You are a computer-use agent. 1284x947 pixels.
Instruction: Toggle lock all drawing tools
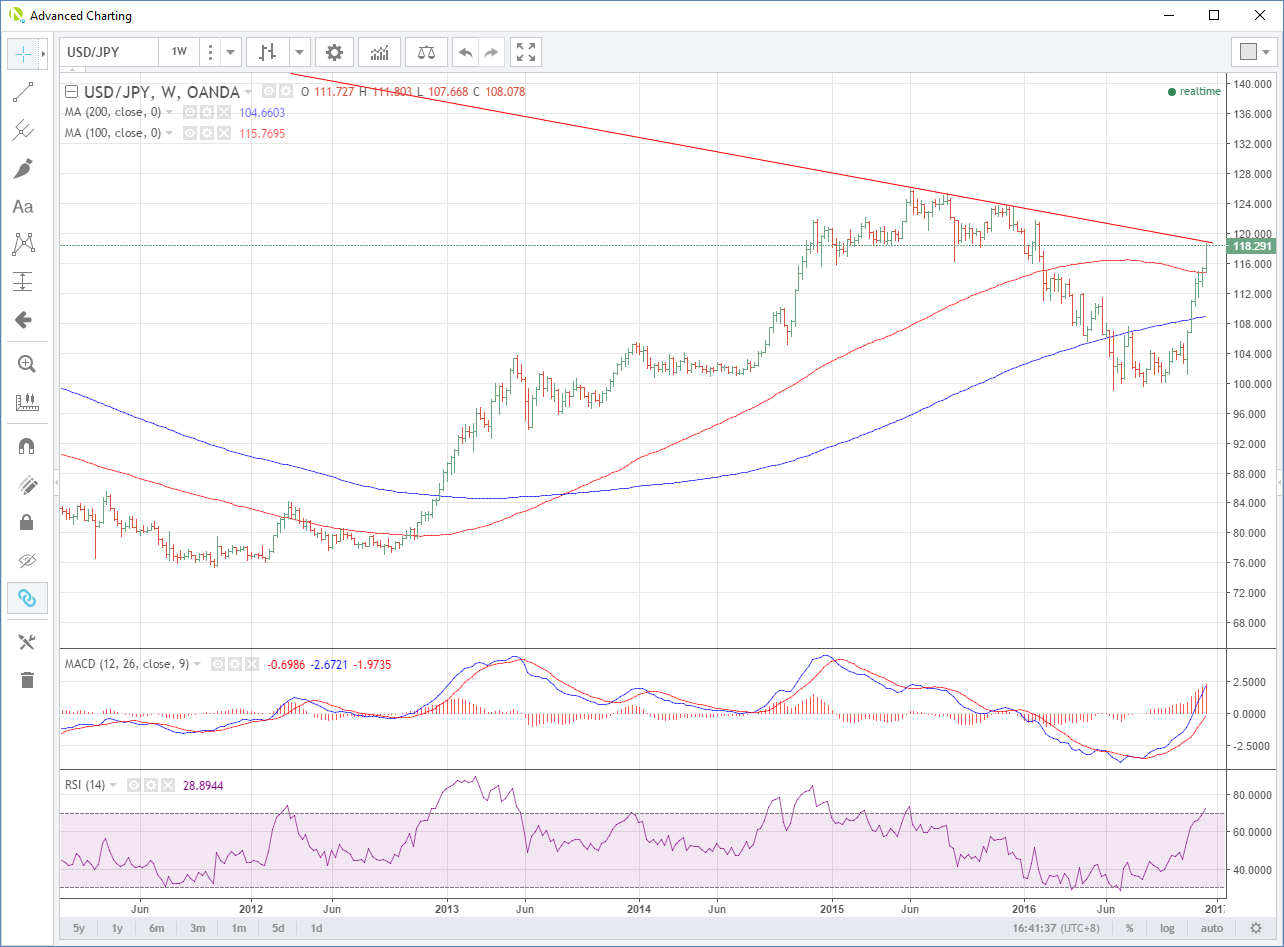(x=26, y=522)
